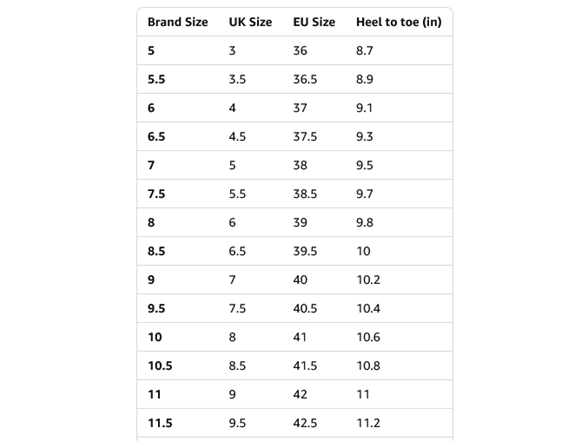
Task: Select brand size 9 cell
Action: [151, 280]
